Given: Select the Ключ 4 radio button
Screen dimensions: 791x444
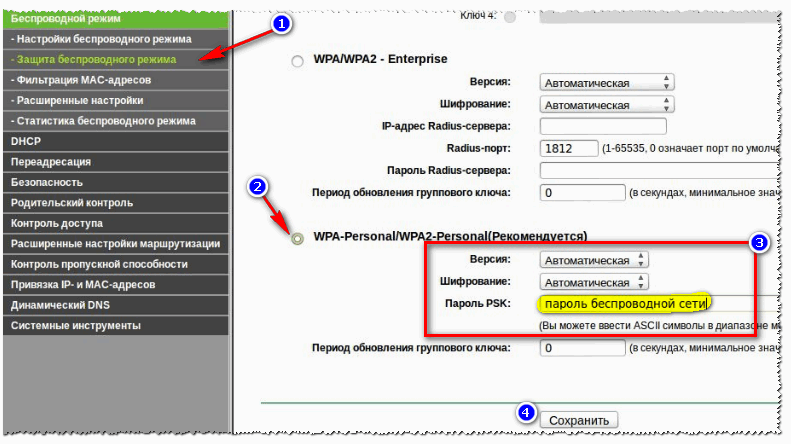Looking at the screenshot, I should (510, 18).
